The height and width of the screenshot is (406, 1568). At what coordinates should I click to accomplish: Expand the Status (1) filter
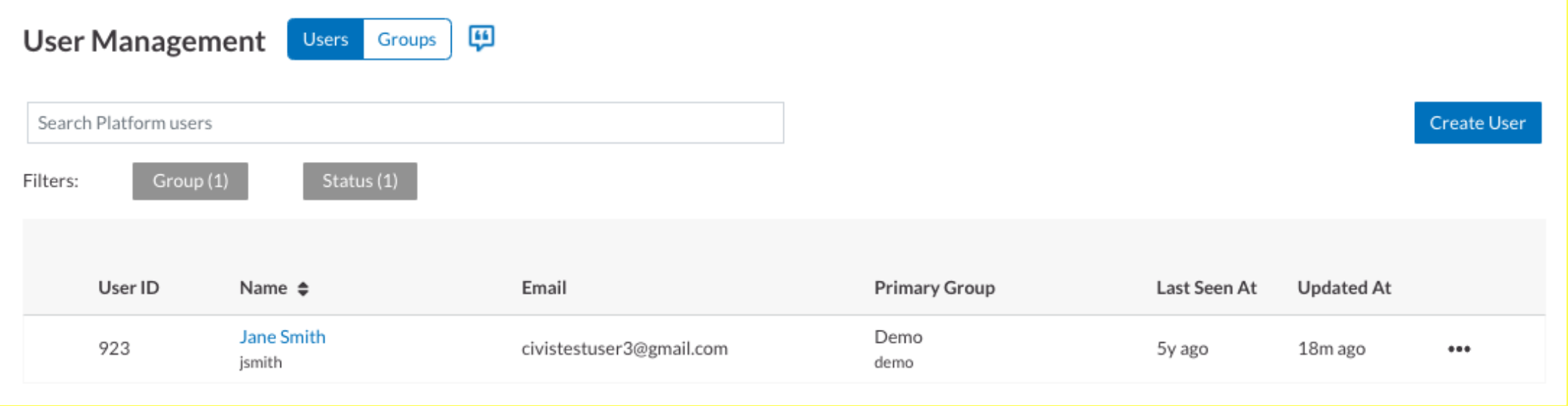pyautogui.click(x=360, y=181)
